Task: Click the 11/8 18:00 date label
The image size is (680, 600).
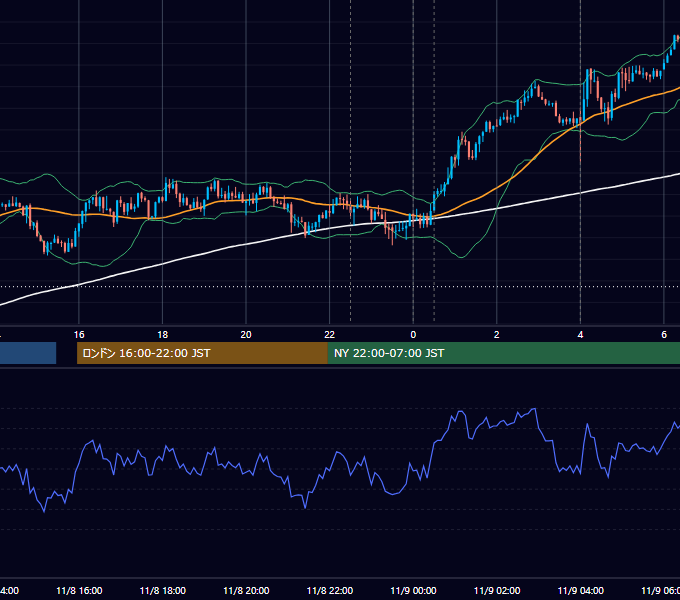Action: 163,591
